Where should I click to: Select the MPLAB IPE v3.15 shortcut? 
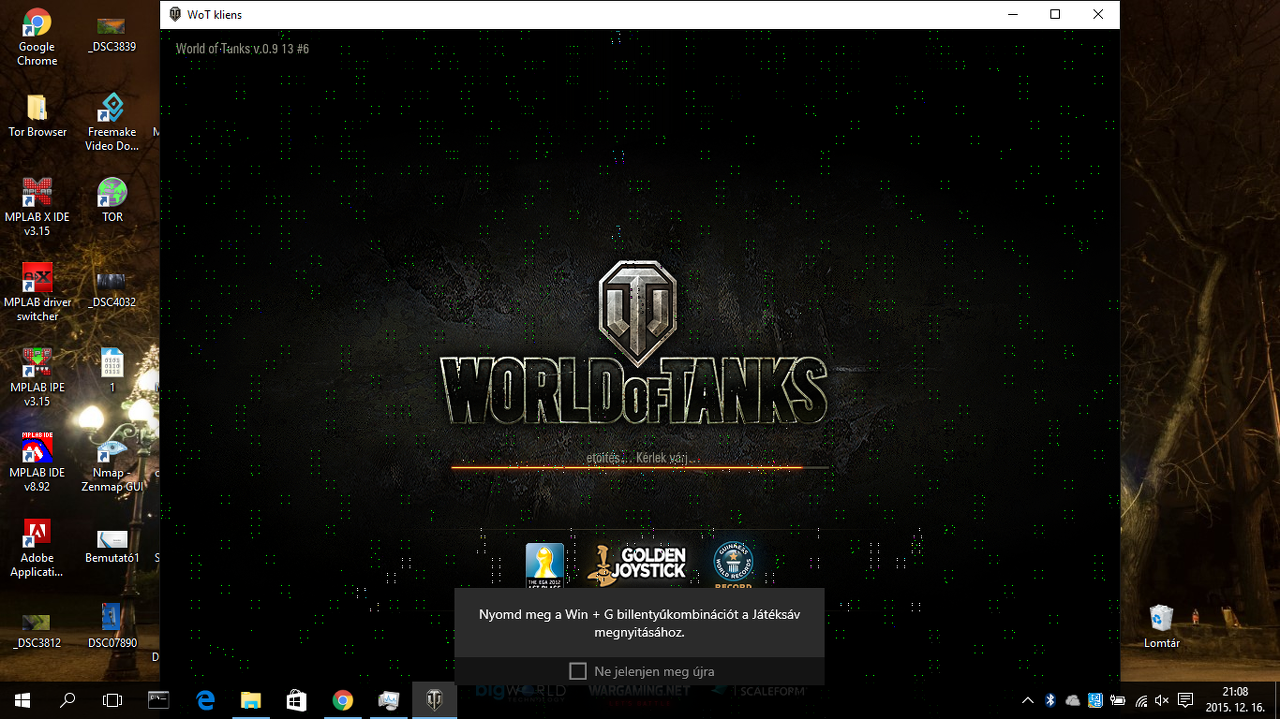pos(37,378)
